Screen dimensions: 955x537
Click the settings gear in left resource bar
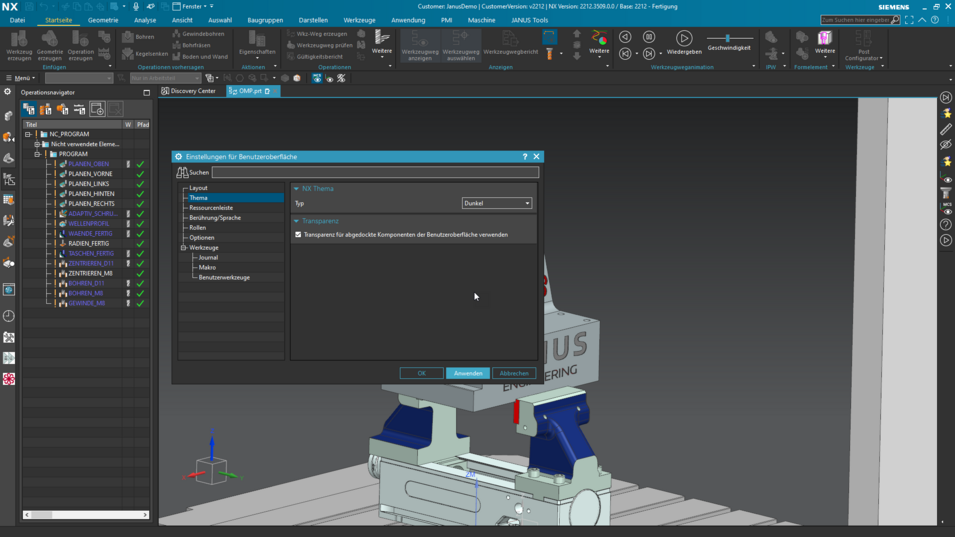click(7, 92)
